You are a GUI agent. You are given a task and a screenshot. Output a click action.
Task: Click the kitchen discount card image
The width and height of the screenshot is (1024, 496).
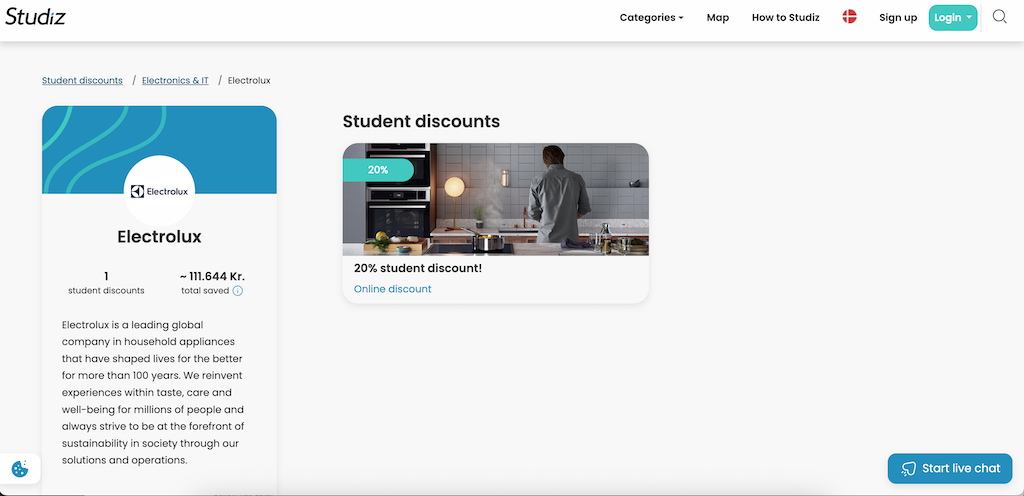tap(496, 199)
